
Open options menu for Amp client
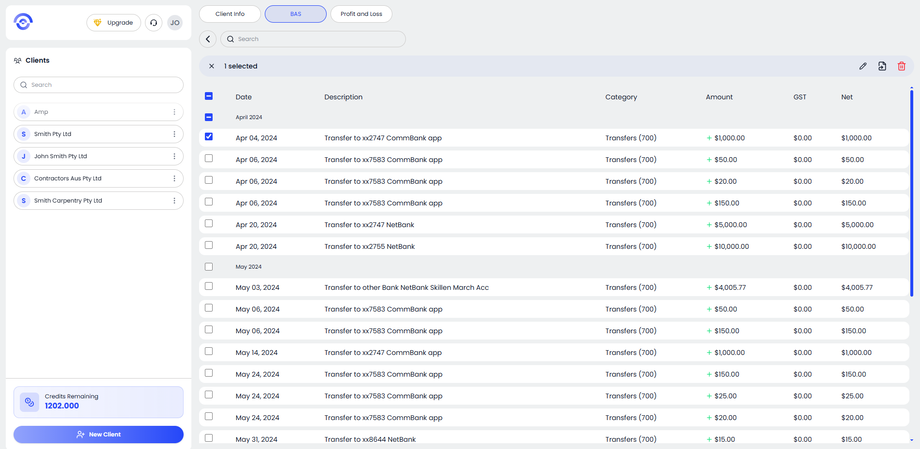(x=174, y=112)
